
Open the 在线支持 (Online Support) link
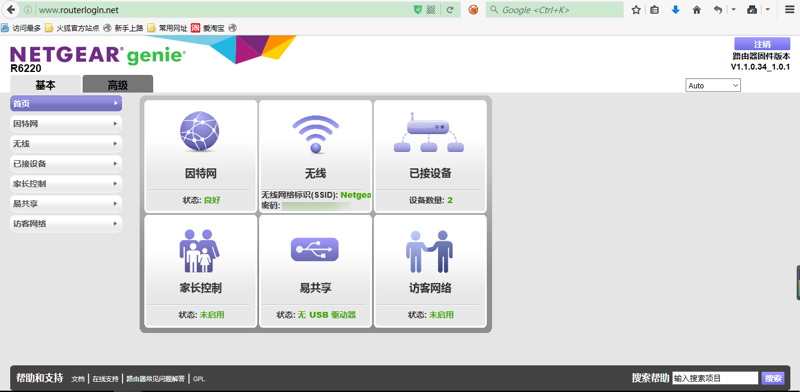106,379
